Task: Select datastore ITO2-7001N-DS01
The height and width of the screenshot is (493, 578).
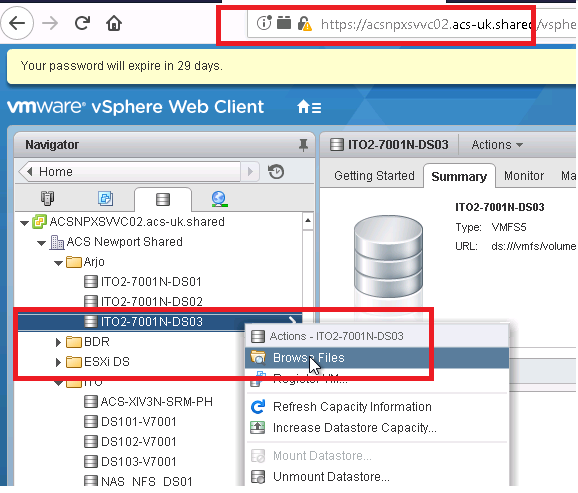Action: [x=151, y=282]
